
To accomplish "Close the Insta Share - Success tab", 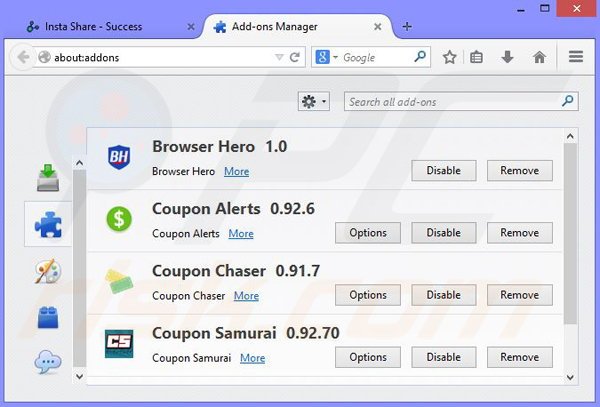I will [x=191, y=27].
